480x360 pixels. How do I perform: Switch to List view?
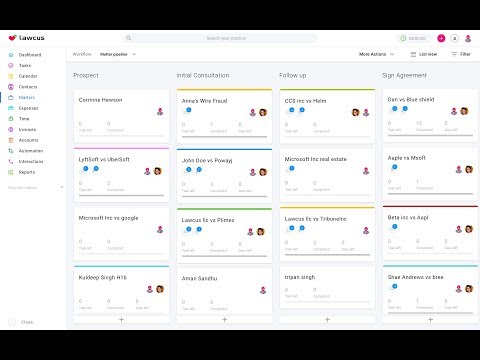coord(424,54)
